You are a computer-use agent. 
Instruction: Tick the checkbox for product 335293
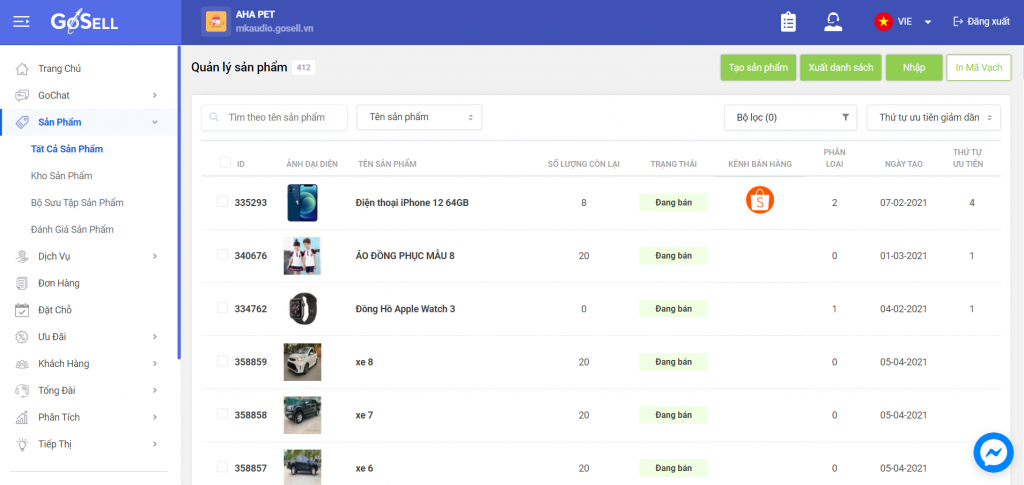click(x=222, y=202)
